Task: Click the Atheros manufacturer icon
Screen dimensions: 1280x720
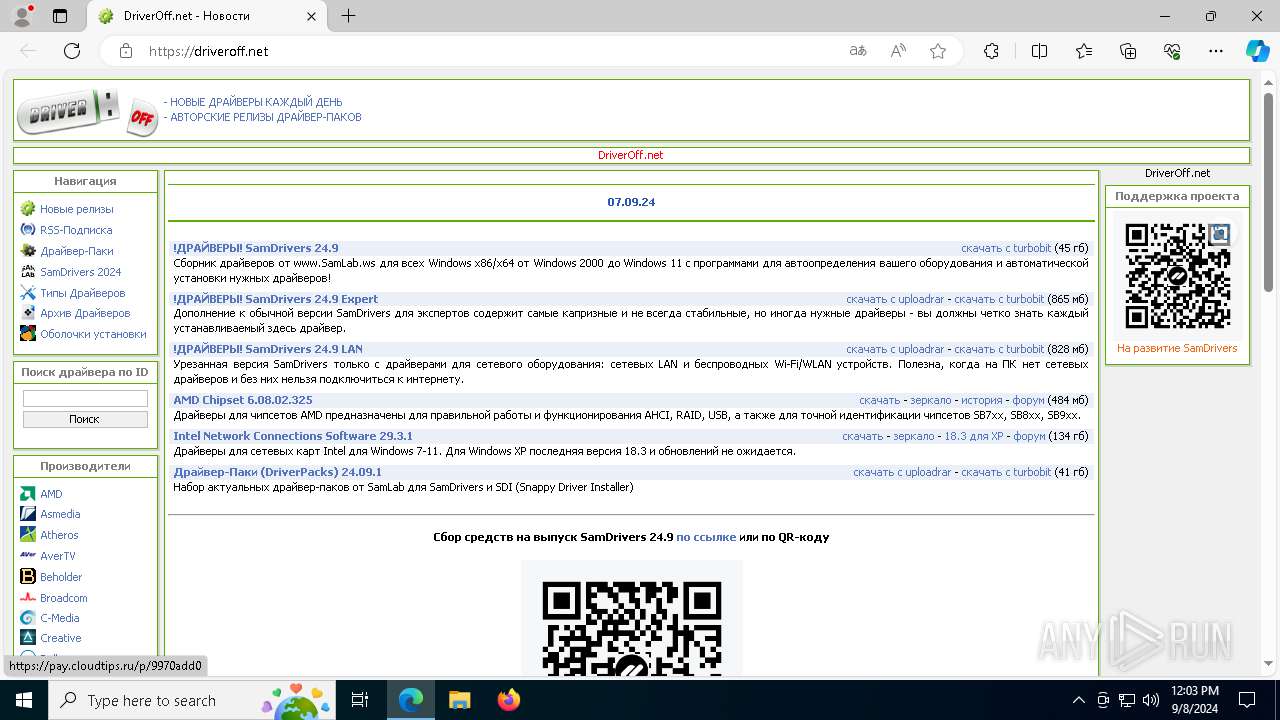Action: click(x=28, y=535)
